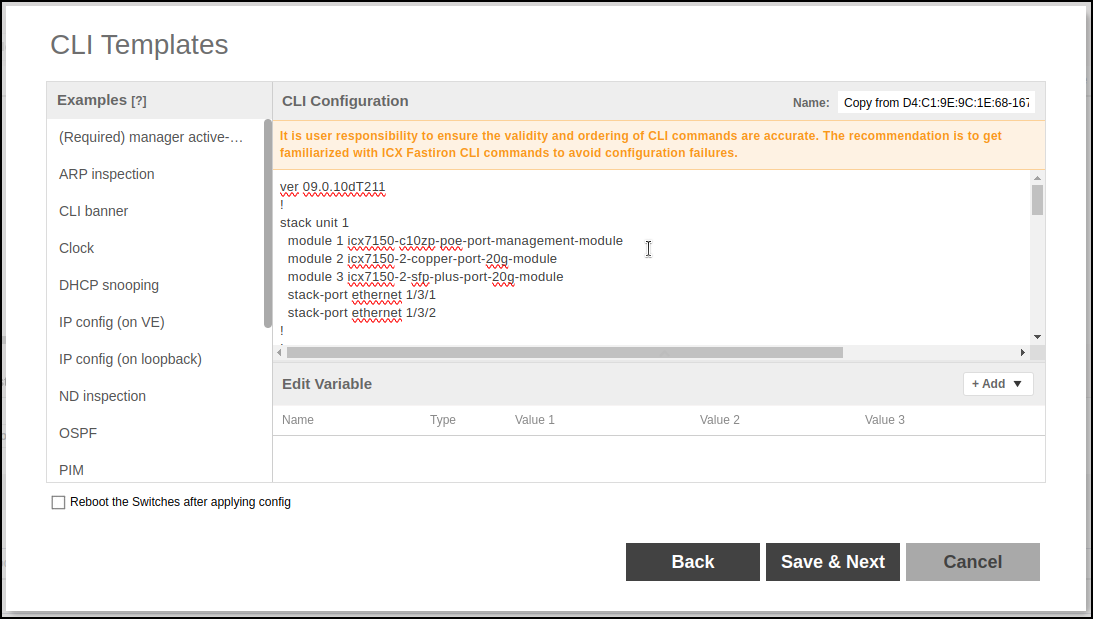Click CLI editor scroll up arrow
The height and width of the screenshot is (619, 1093).
[1037, 178]
